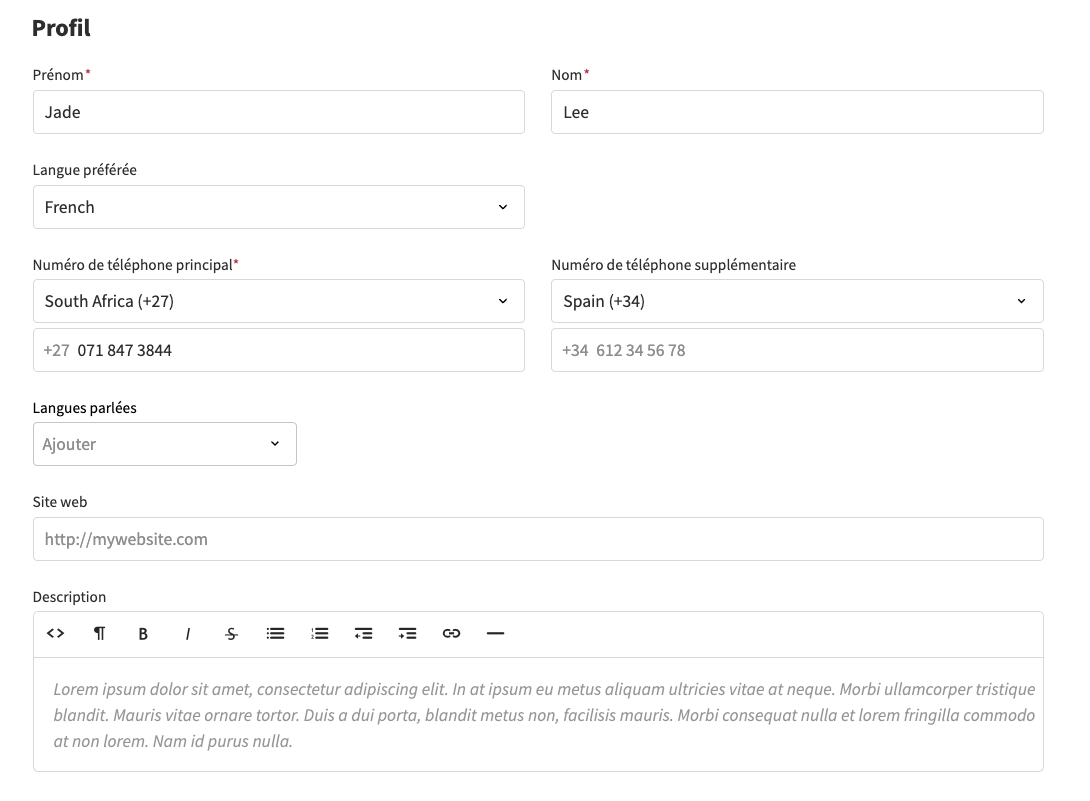Insert a horizontal rule into the description
The height and width of the screenshot is (801, 1090).
click(495, 633)
